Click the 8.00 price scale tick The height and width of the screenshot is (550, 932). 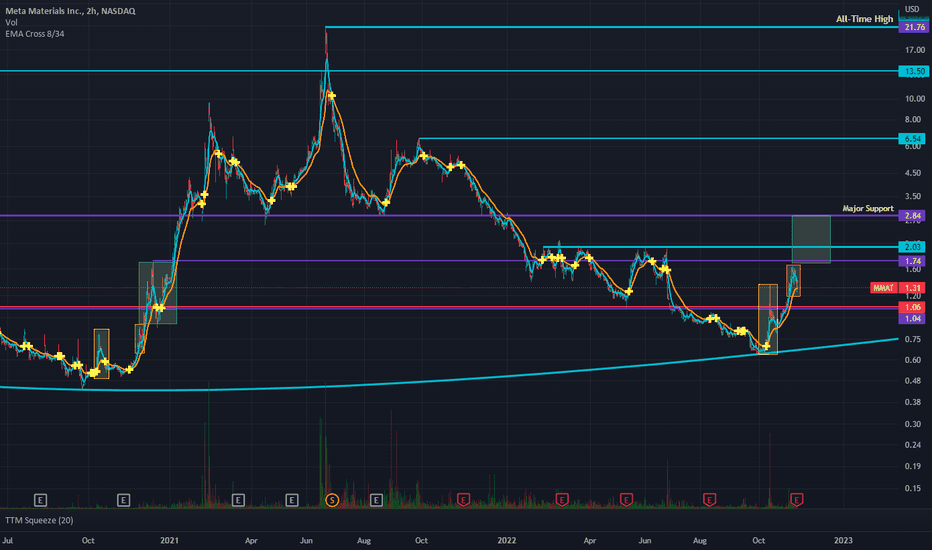pos(915,120)
